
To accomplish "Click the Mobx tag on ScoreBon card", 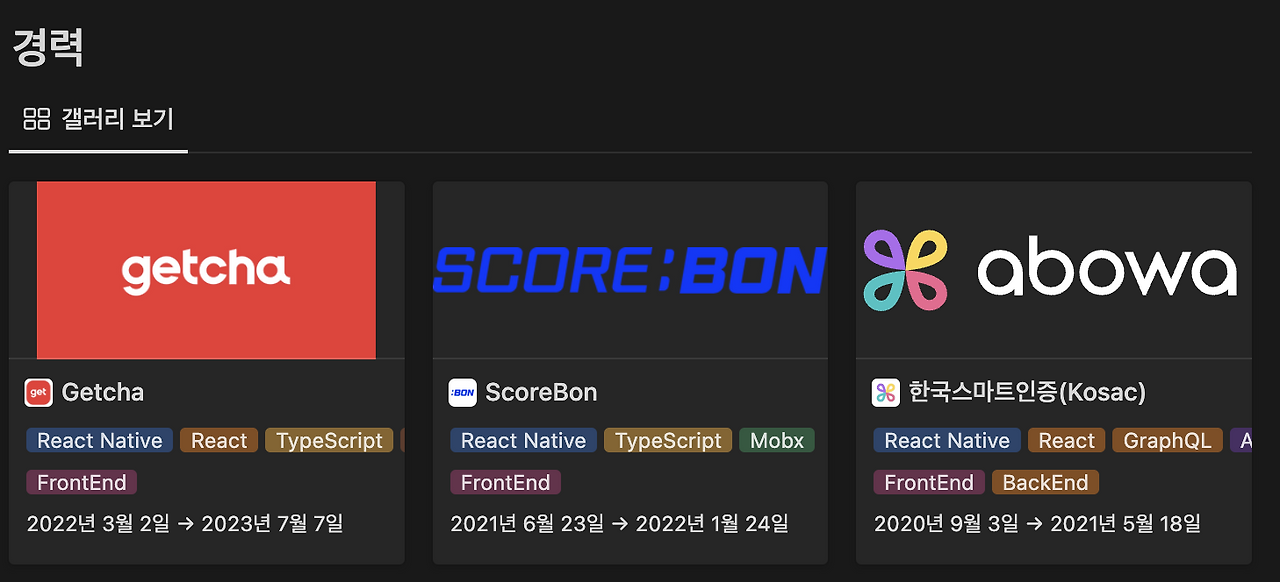I will [x=777, y=441].
